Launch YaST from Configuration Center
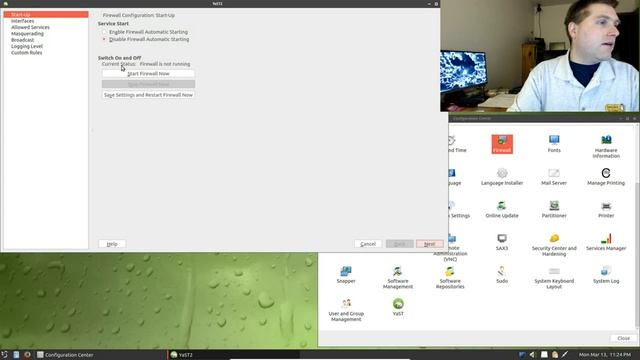Screen dimensions: 640x360 pos(398,307)
